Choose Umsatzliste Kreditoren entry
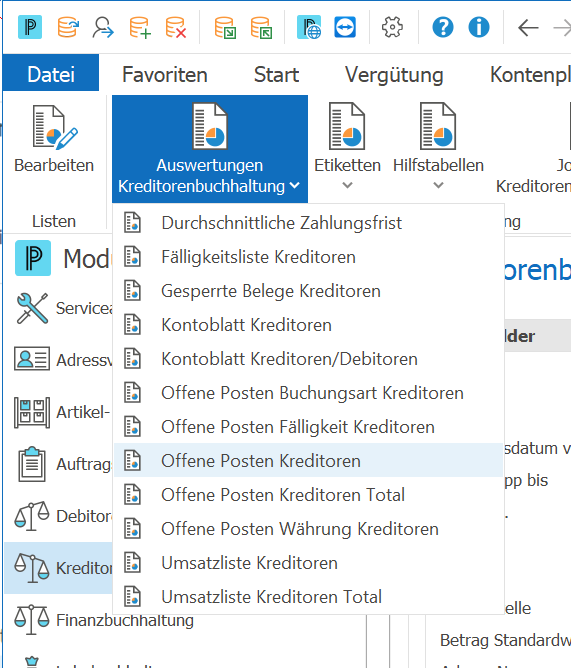Image resolution: width=571 pixels, height=668 pixels. pyautogui.click(x=309, y=563)
